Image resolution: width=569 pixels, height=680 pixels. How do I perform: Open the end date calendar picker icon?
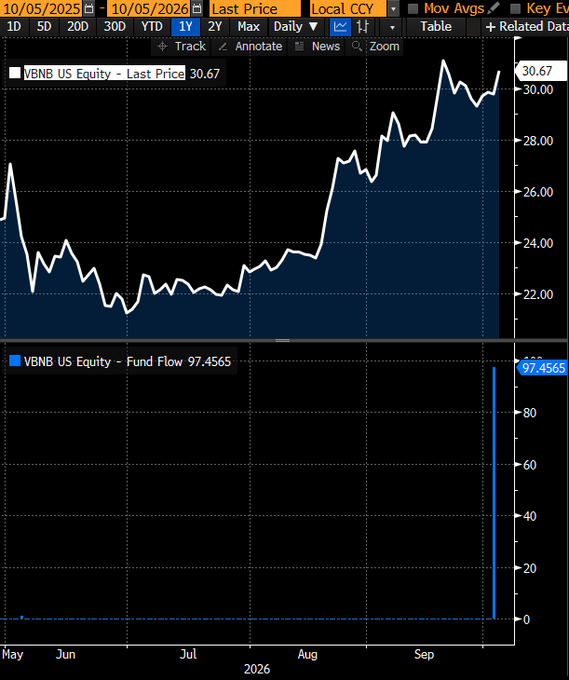197,8
